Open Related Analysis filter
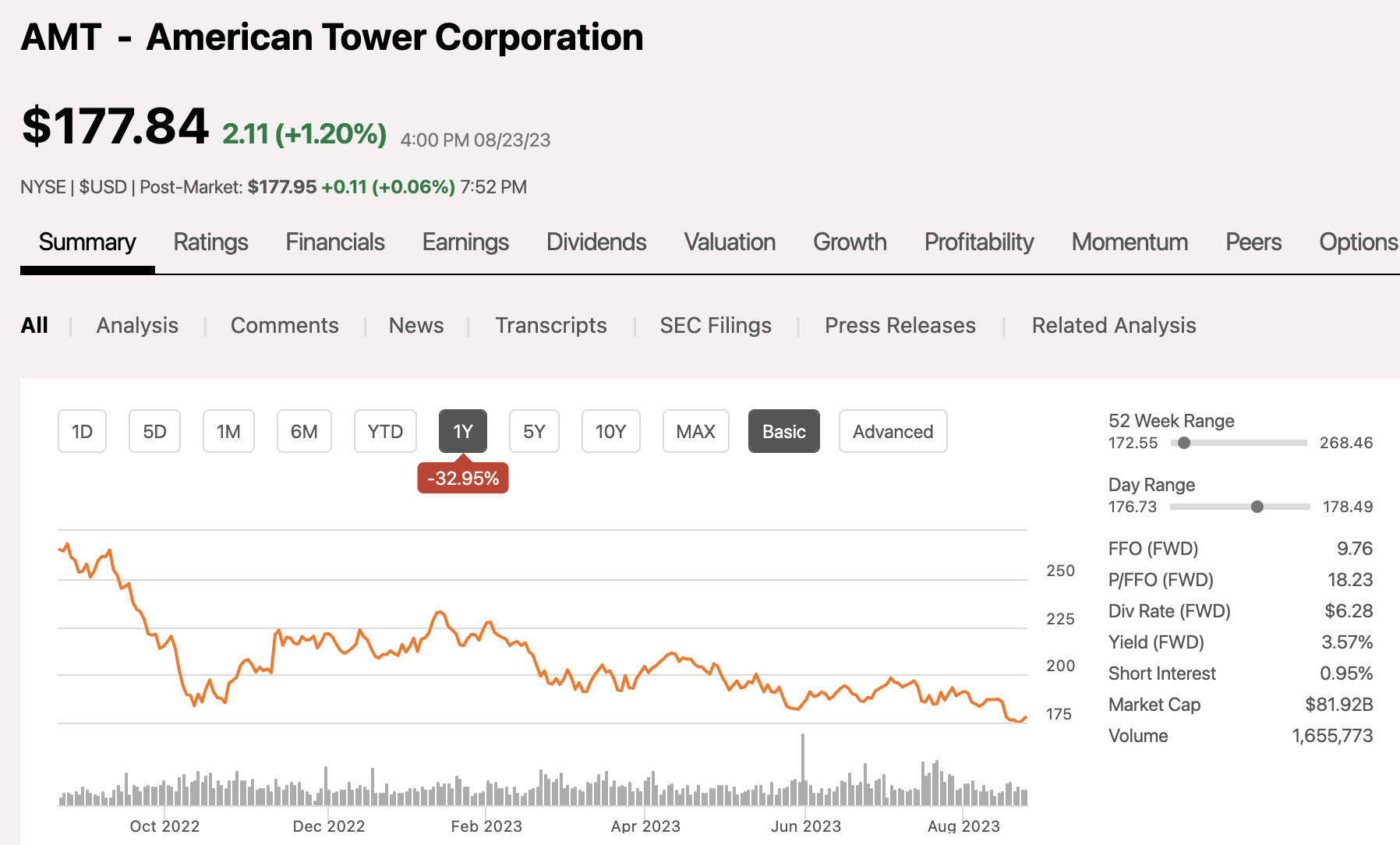Viewport: 1400px width, 845px height. (1114, 325)
